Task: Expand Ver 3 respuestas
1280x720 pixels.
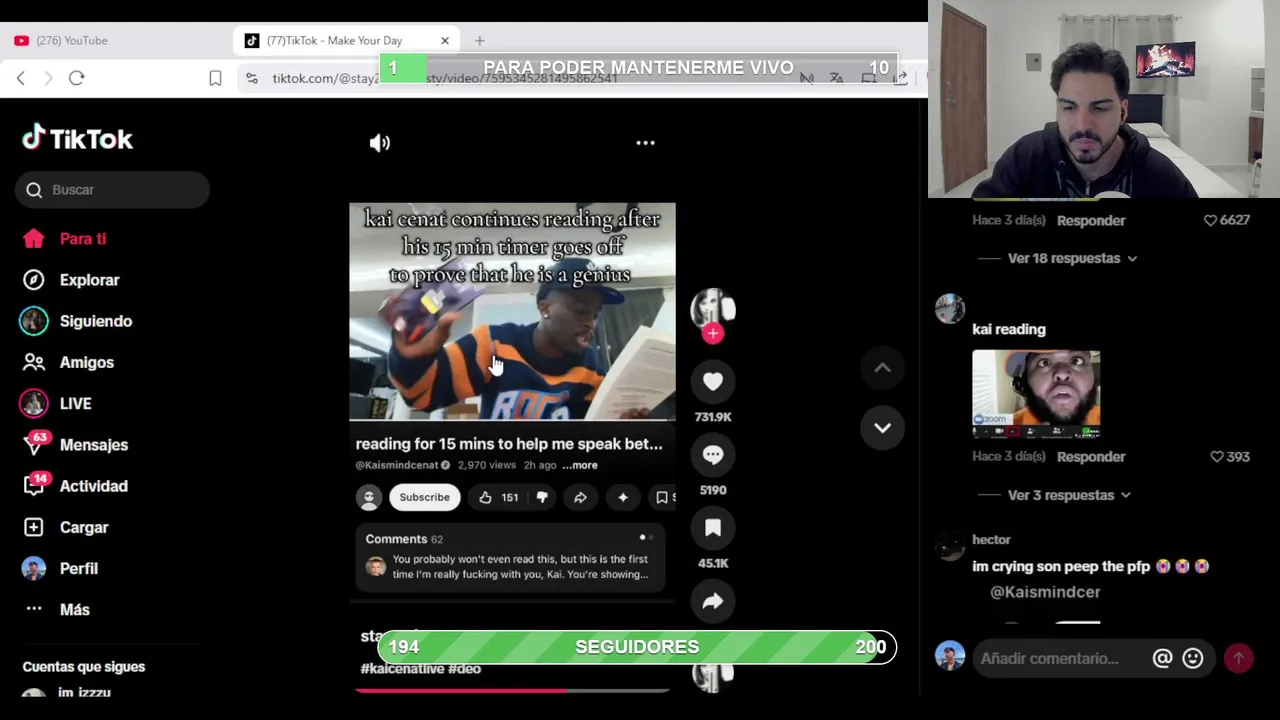Action: click(1069, 495)
